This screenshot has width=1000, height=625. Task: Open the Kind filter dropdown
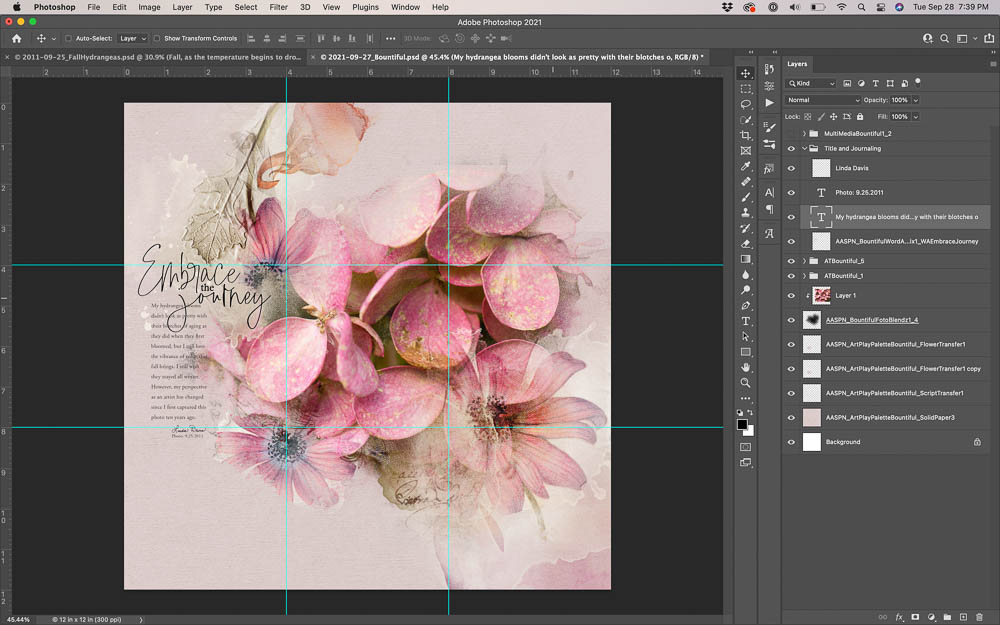click(811, 84)
